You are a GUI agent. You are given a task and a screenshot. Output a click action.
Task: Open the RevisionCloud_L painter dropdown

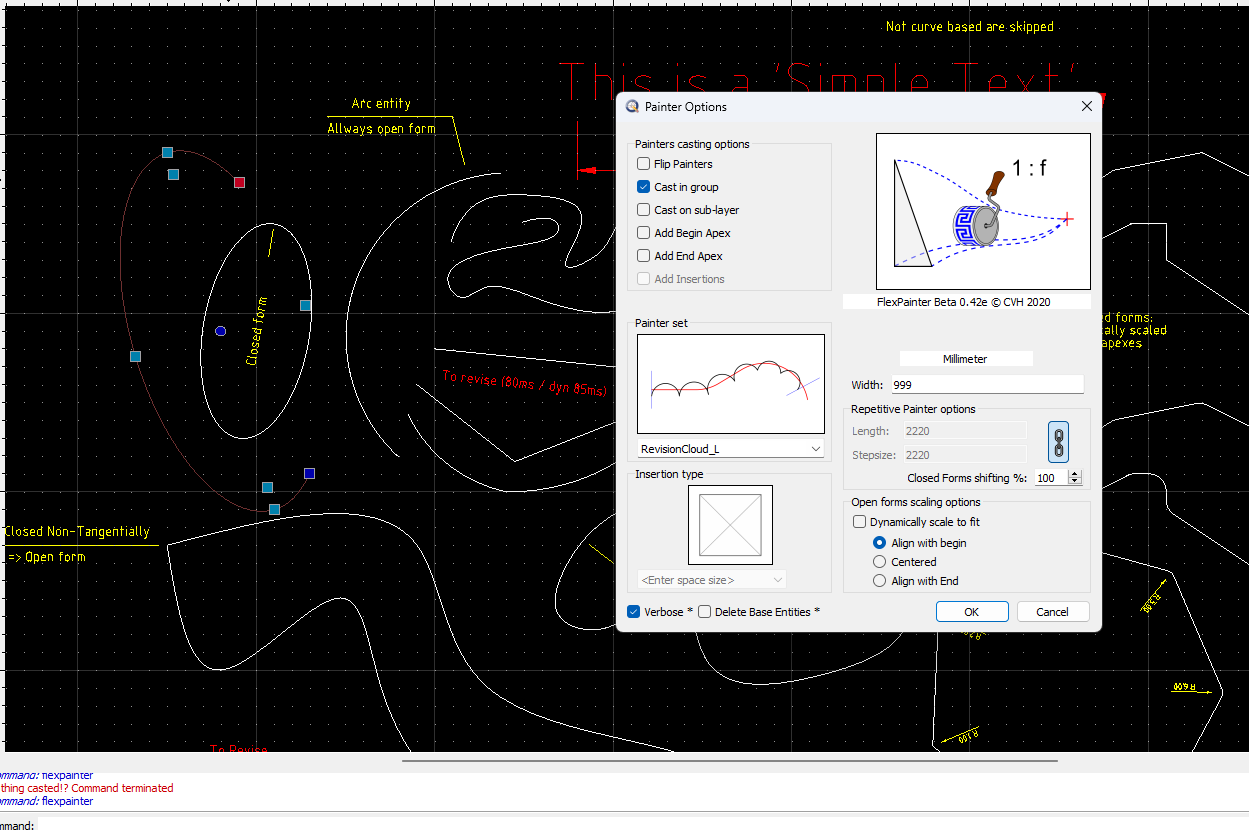[730, 449]
